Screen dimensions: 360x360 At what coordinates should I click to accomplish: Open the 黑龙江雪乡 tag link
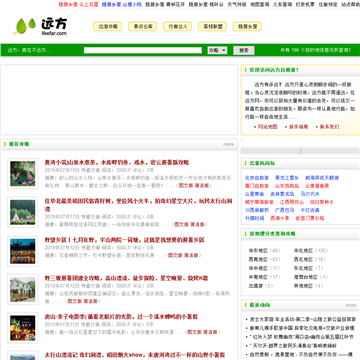coord(287,178)
